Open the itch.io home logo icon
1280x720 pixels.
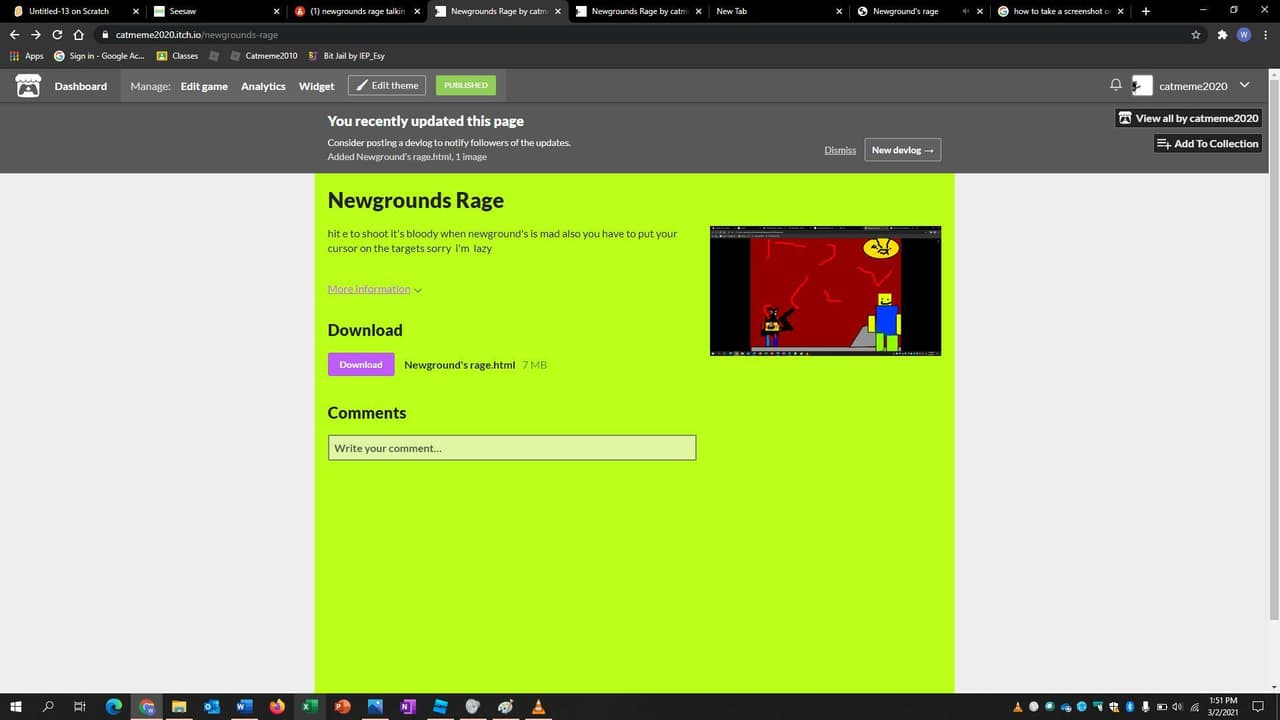(x=28, y=86)
